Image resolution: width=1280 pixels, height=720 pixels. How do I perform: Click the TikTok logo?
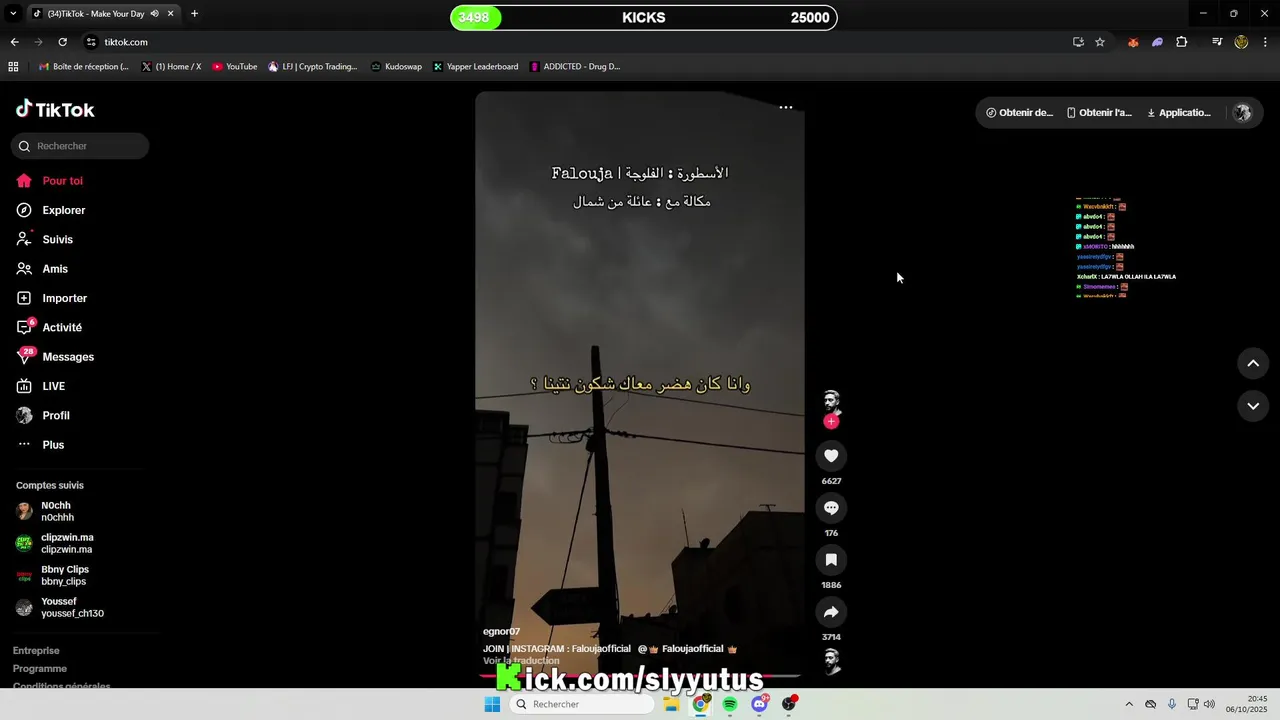tap(55, 109)
